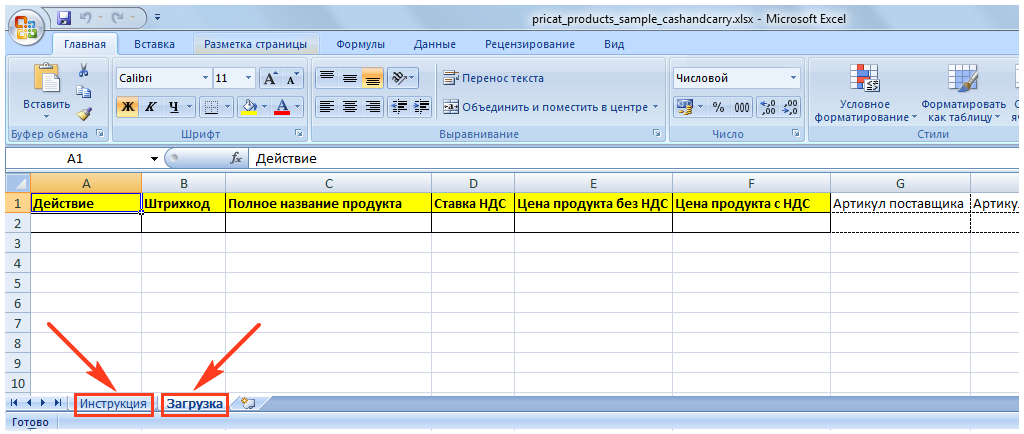Apply the yellow fill color bucket
The height and width of the screenshot is (434, 1024).
pyautogui.click(x=250, y=107)
